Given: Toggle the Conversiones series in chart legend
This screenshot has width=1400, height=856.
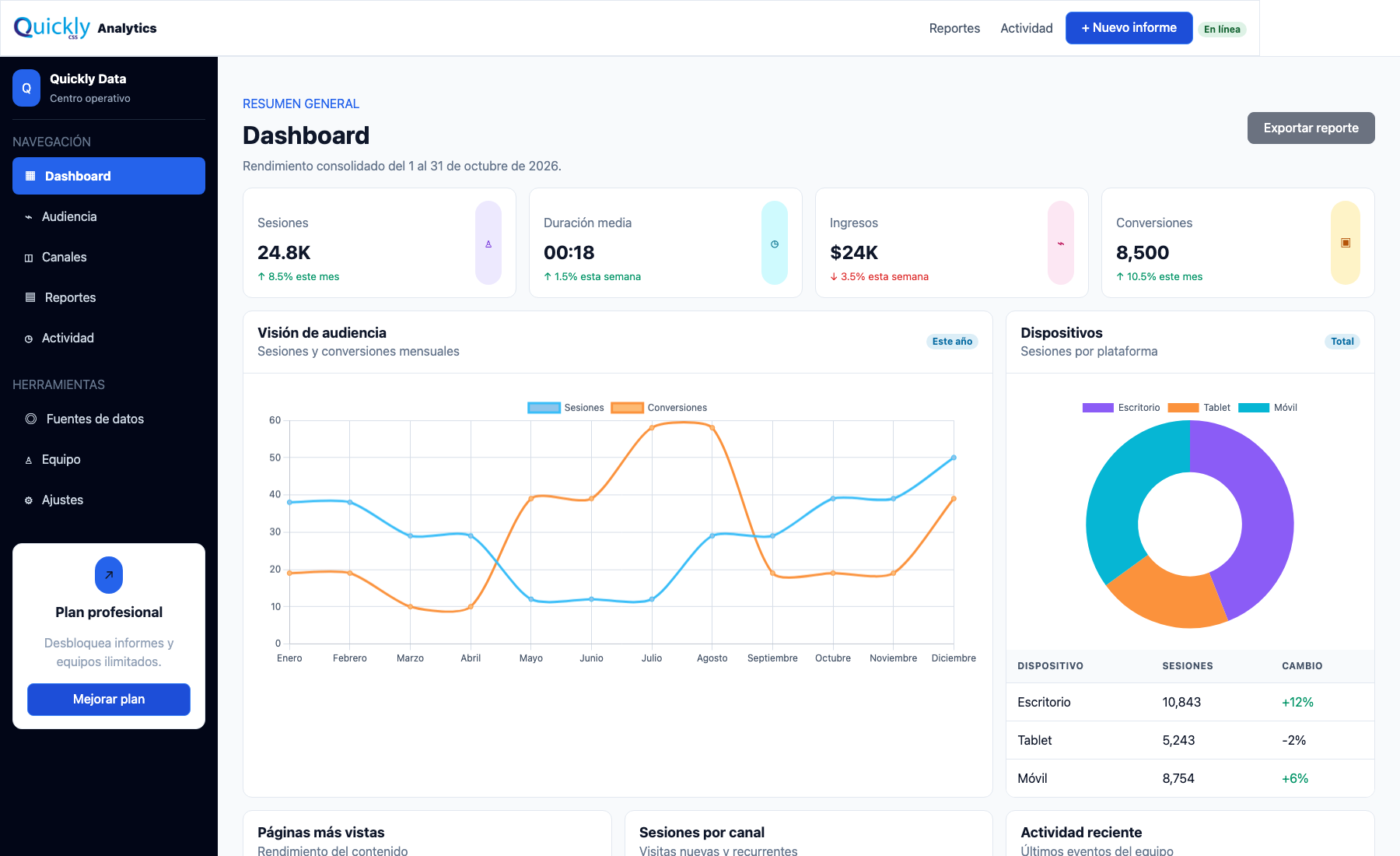Looking at the screenshot, I should (x=659, y=408).
